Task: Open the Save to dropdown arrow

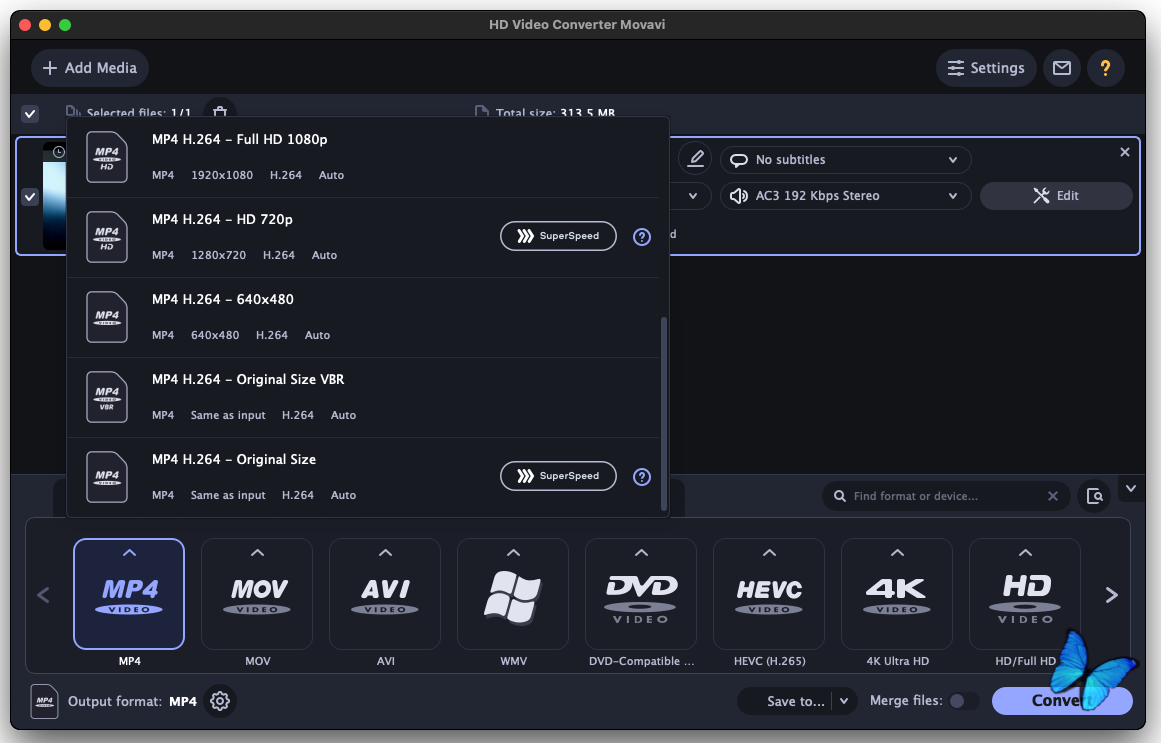Action: (x=844, y=701)
